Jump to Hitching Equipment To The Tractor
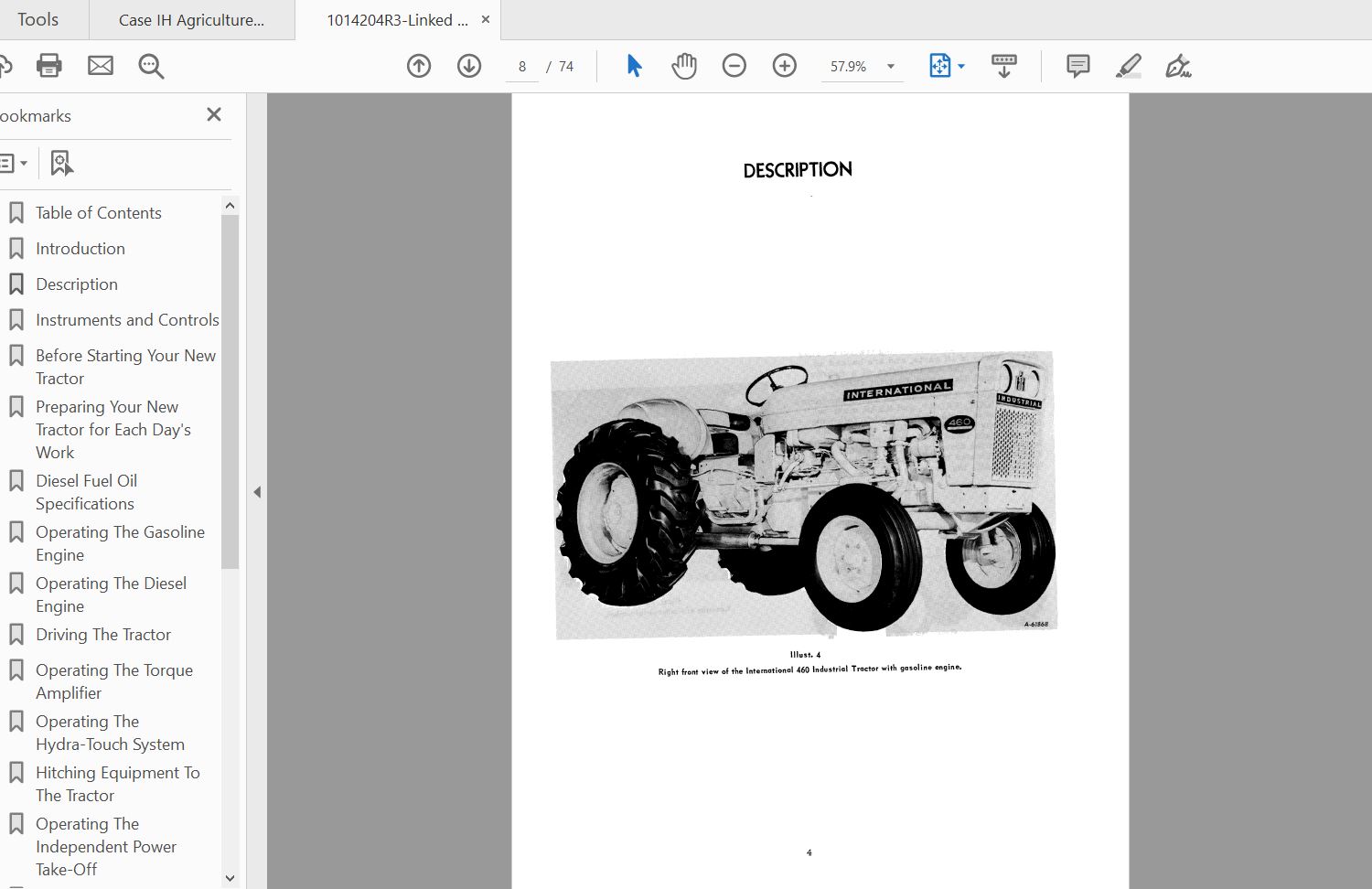The width and height of the screenshot is (1372, 889). pyautogui.click(x=117, y=784)
